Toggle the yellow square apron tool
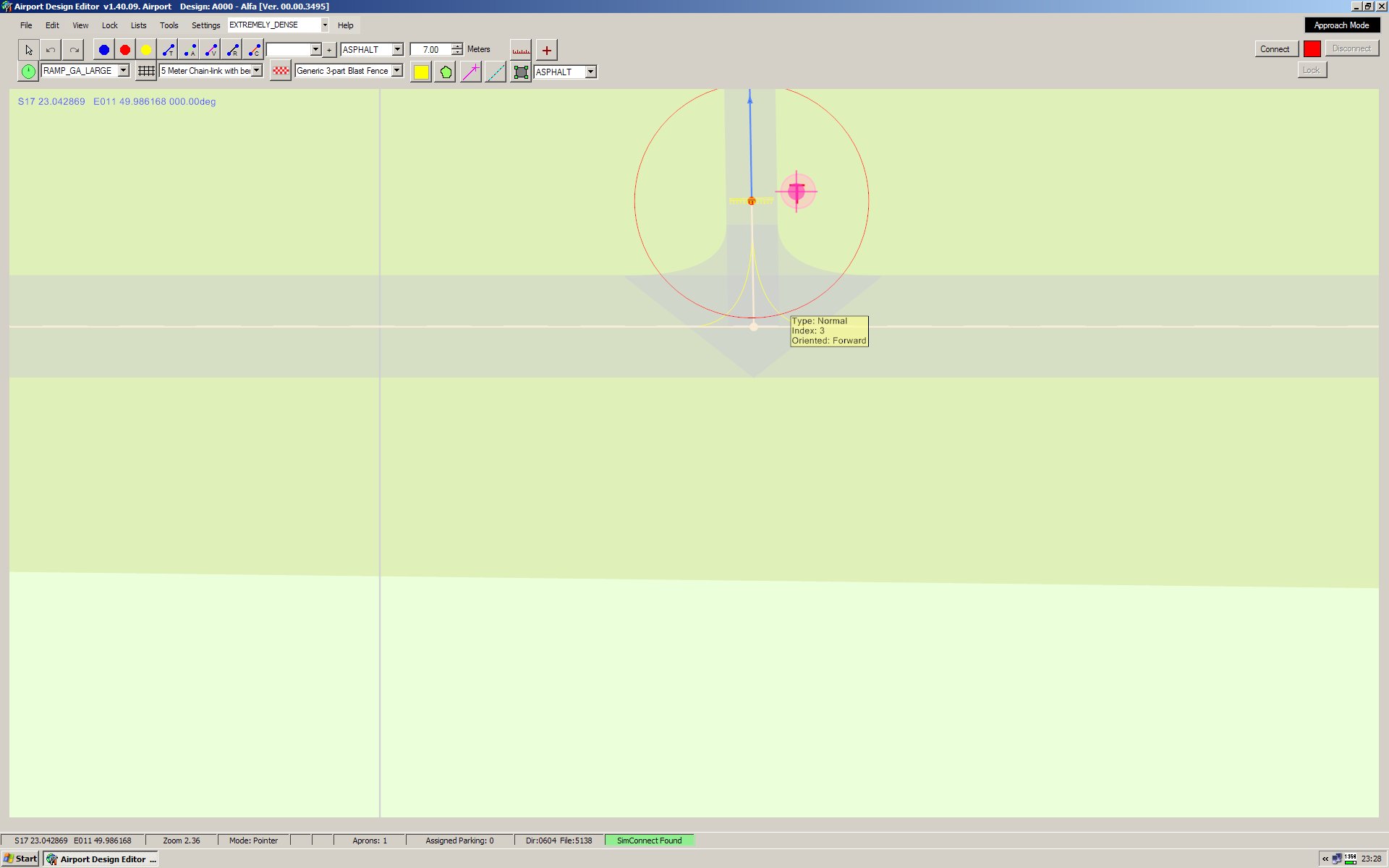Viewport: 1389px width, 868px height. tap(421, 72)
